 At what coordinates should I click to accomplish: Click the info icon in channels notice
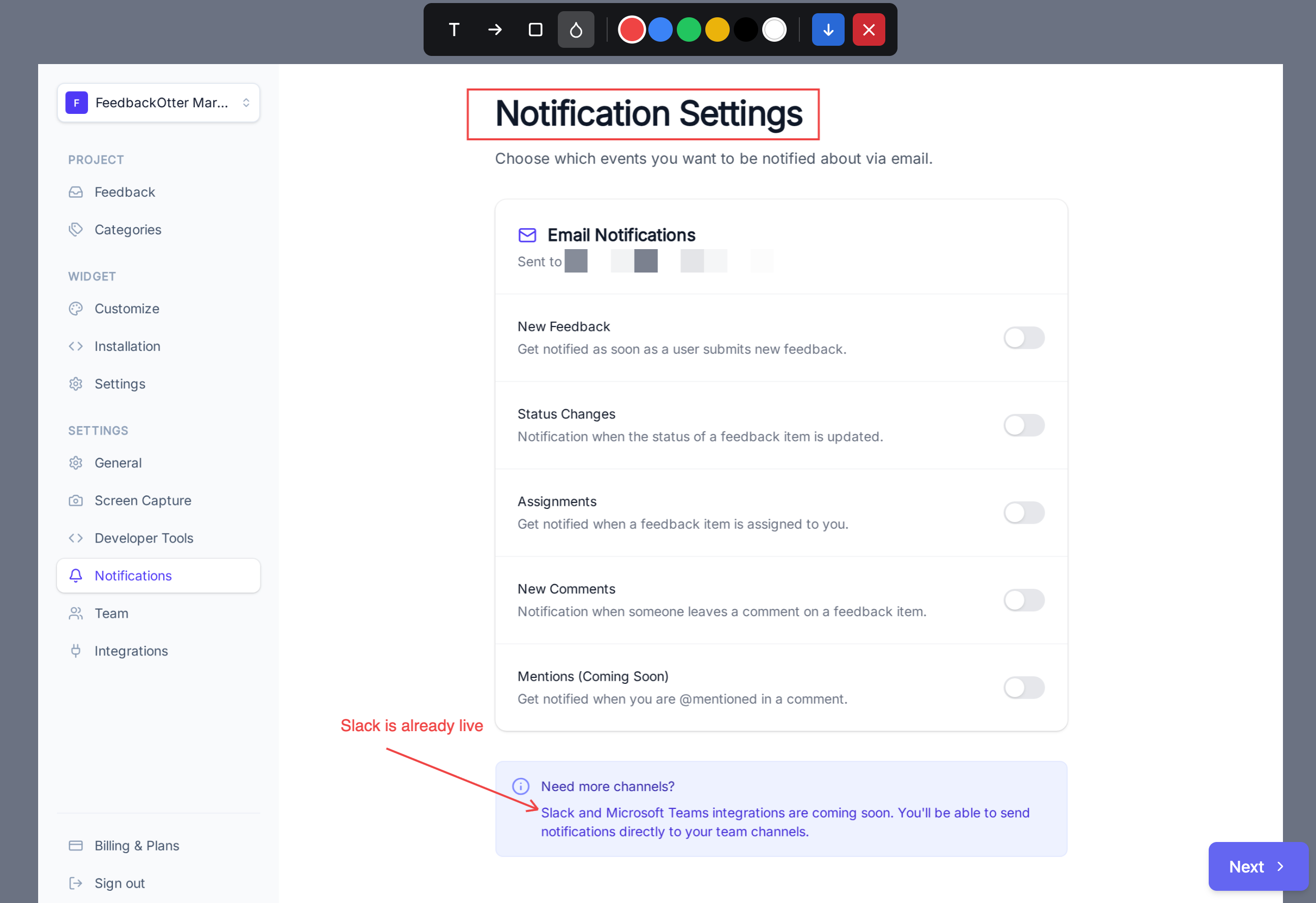pyautogui.click(x=520, y=786)
